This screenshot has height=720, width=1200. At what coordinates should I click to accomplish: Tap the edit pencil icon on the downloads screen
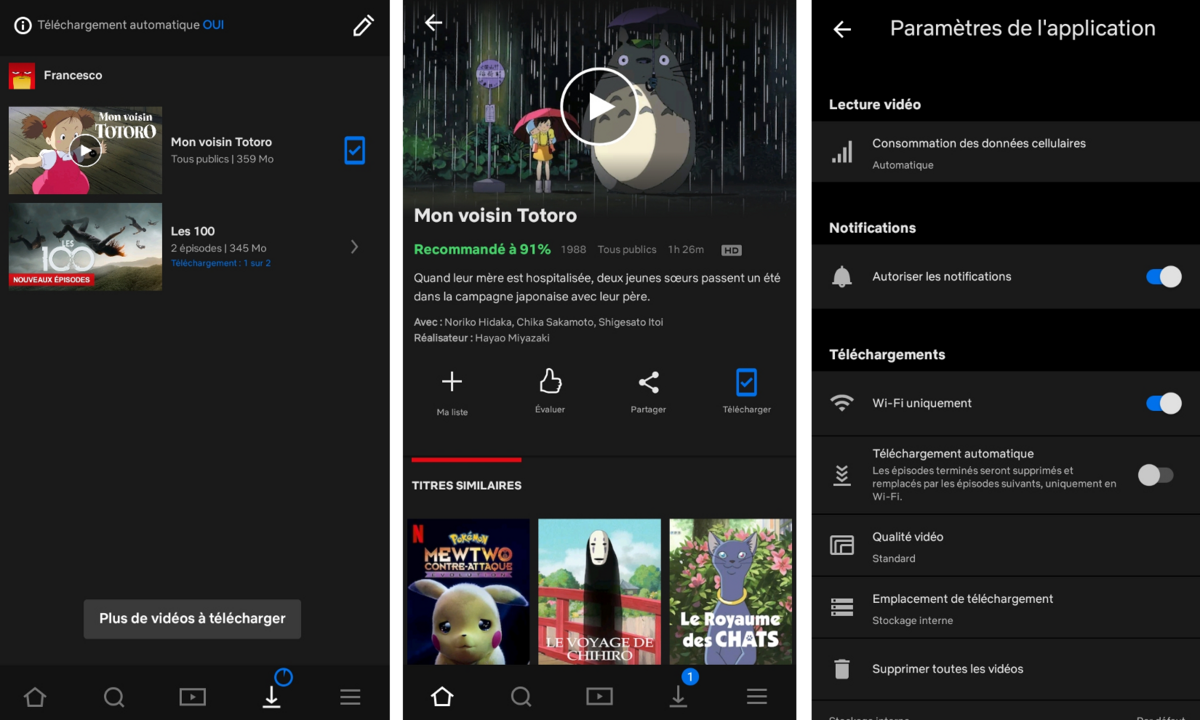tap(363, 25)
